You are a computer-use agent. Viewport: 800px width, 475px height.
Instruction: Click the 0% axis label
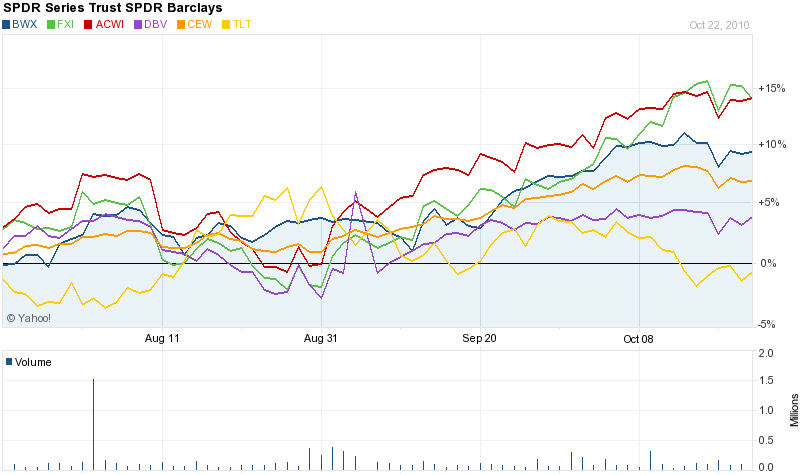[x=768, y=263]
